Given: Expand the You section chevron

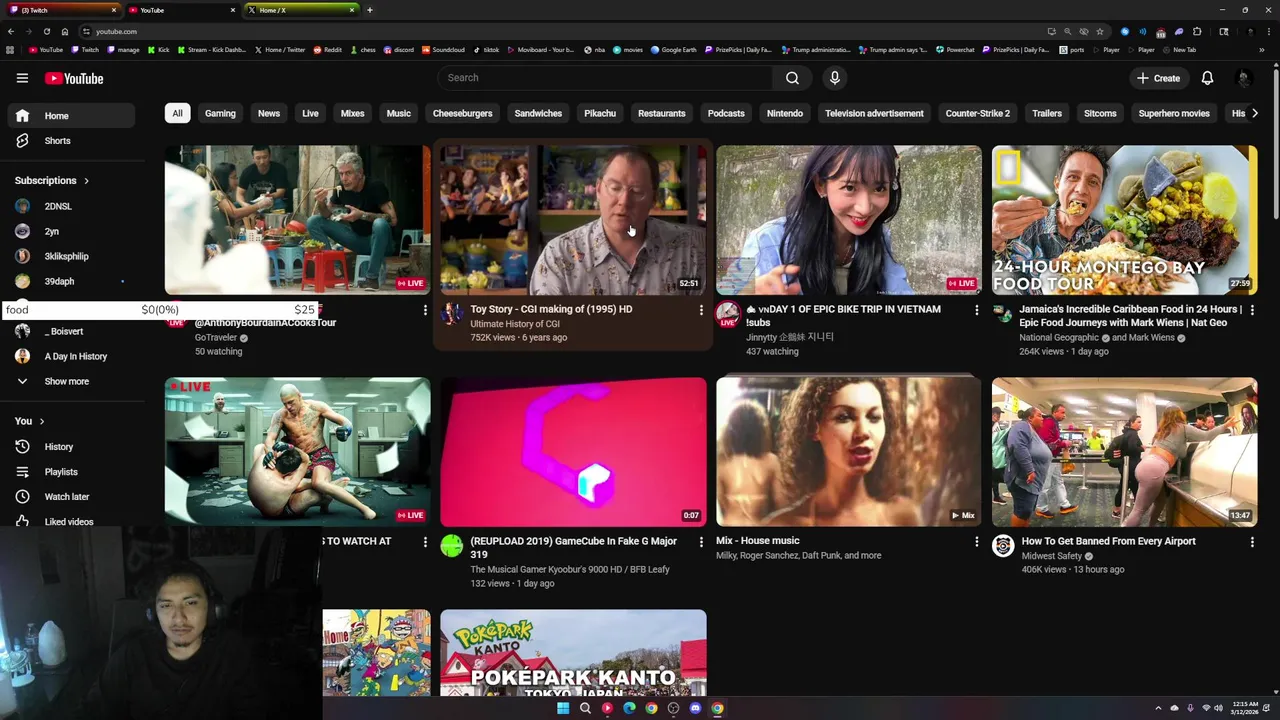Looking at the screenshot, I should tap(42, 421).
